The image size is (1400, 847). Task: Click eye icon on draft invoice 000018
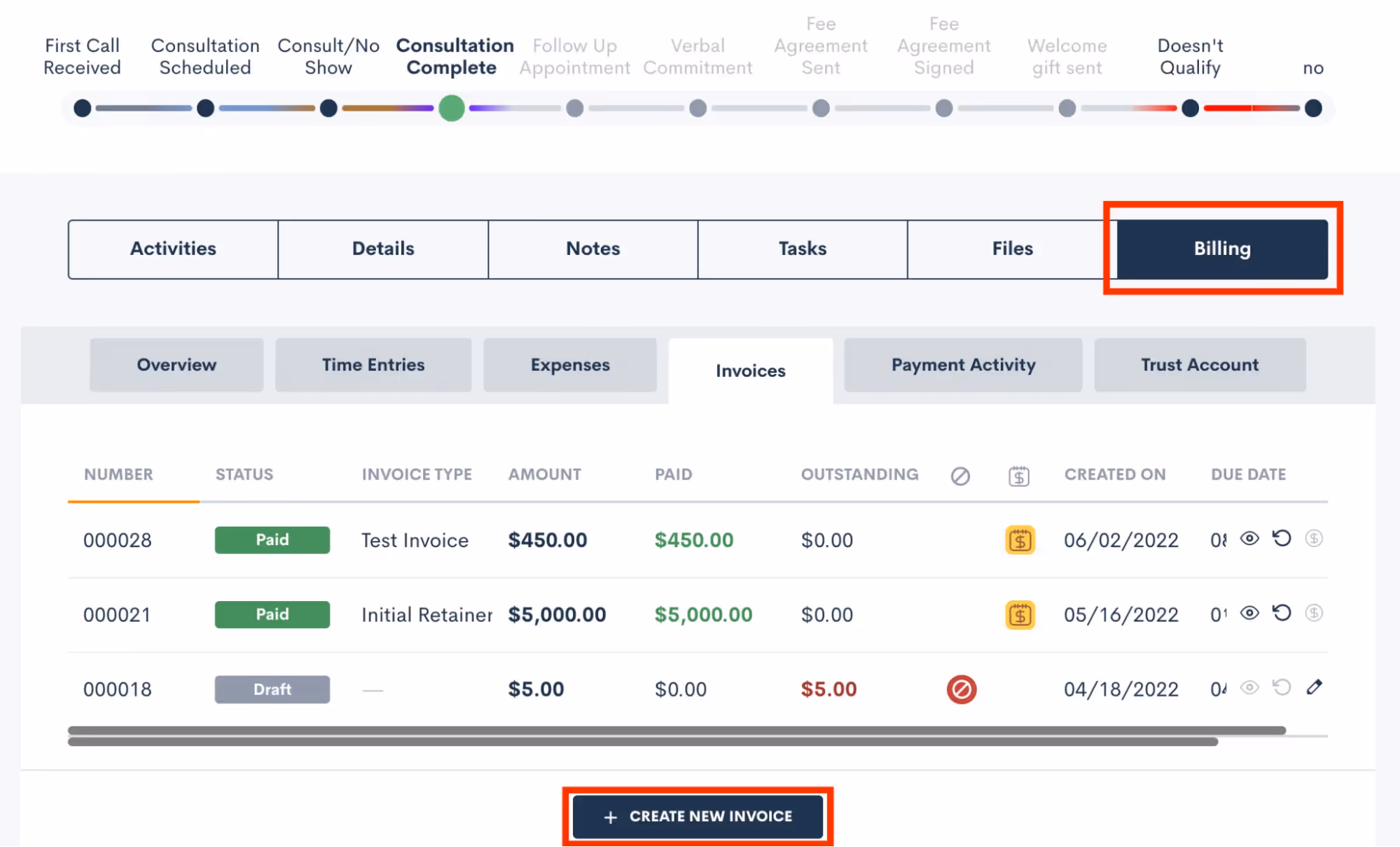pos(1249,687)
